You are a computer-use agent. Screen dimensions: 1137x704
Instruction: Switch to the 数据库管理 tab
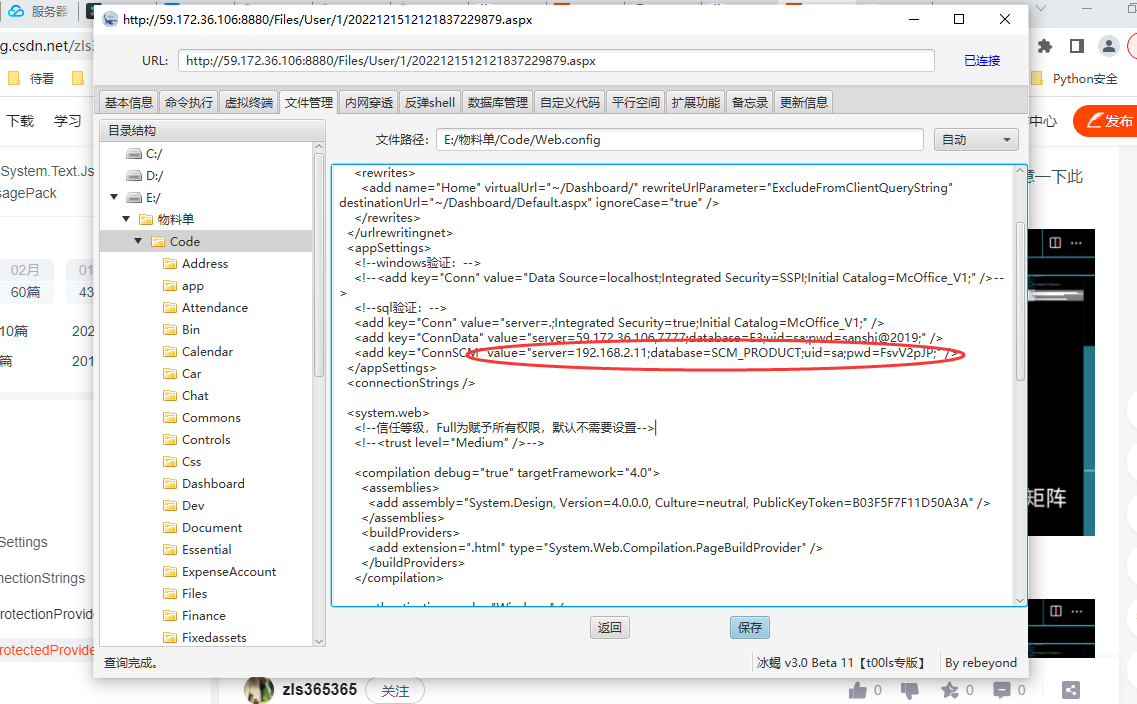[497, 102]
